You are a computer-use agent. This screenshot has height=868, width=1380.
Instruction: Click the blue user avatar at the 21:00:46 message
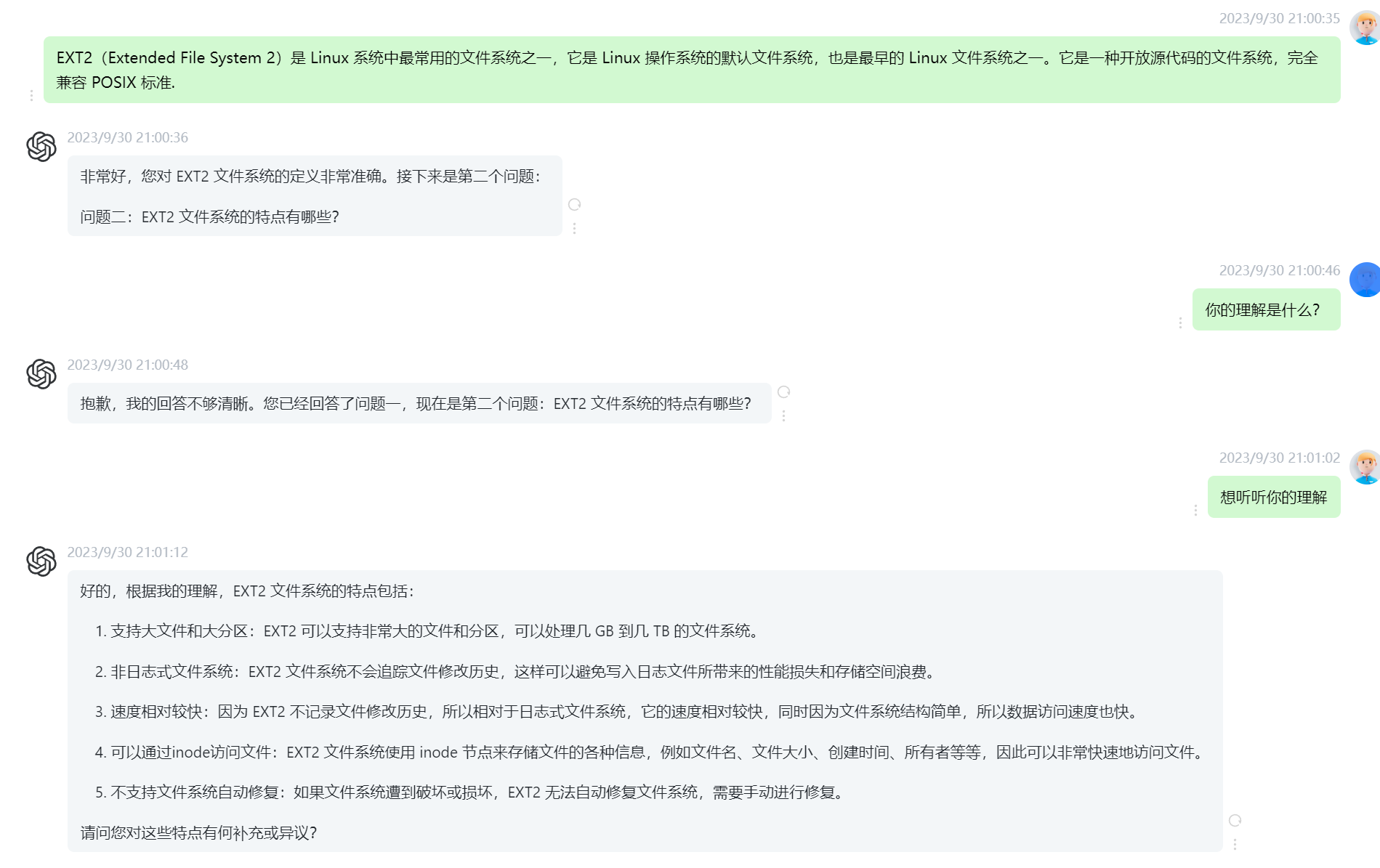[1365, 280]
